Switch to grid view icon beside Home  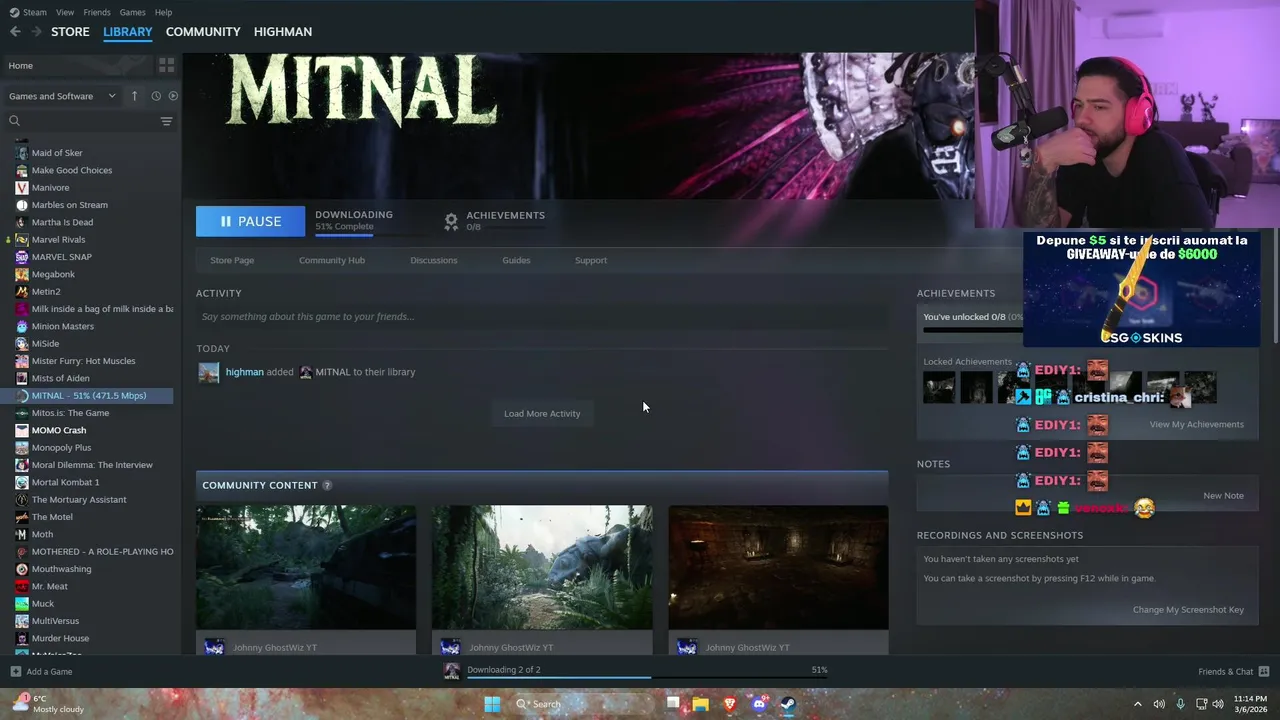(x=166, y=65)
